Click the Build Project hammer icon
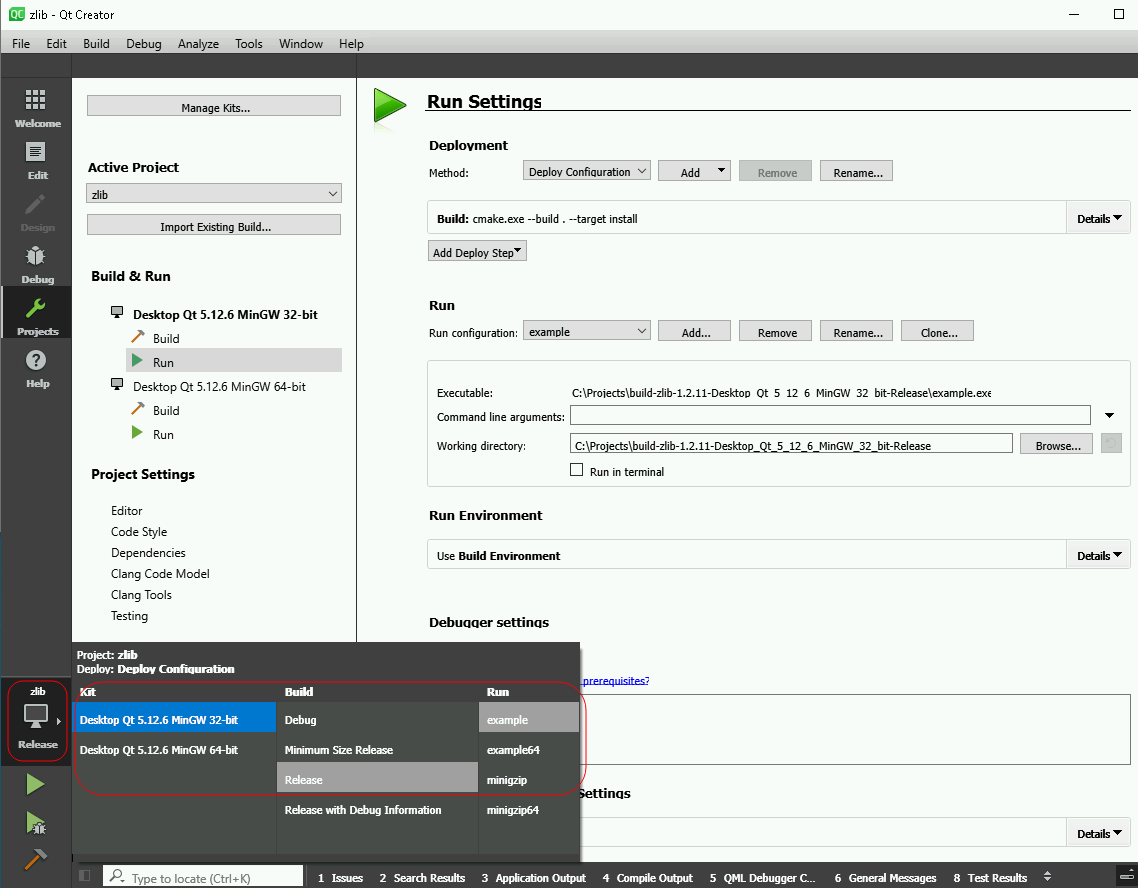This screenshot has width=1138, height=888. pos(36,860)
